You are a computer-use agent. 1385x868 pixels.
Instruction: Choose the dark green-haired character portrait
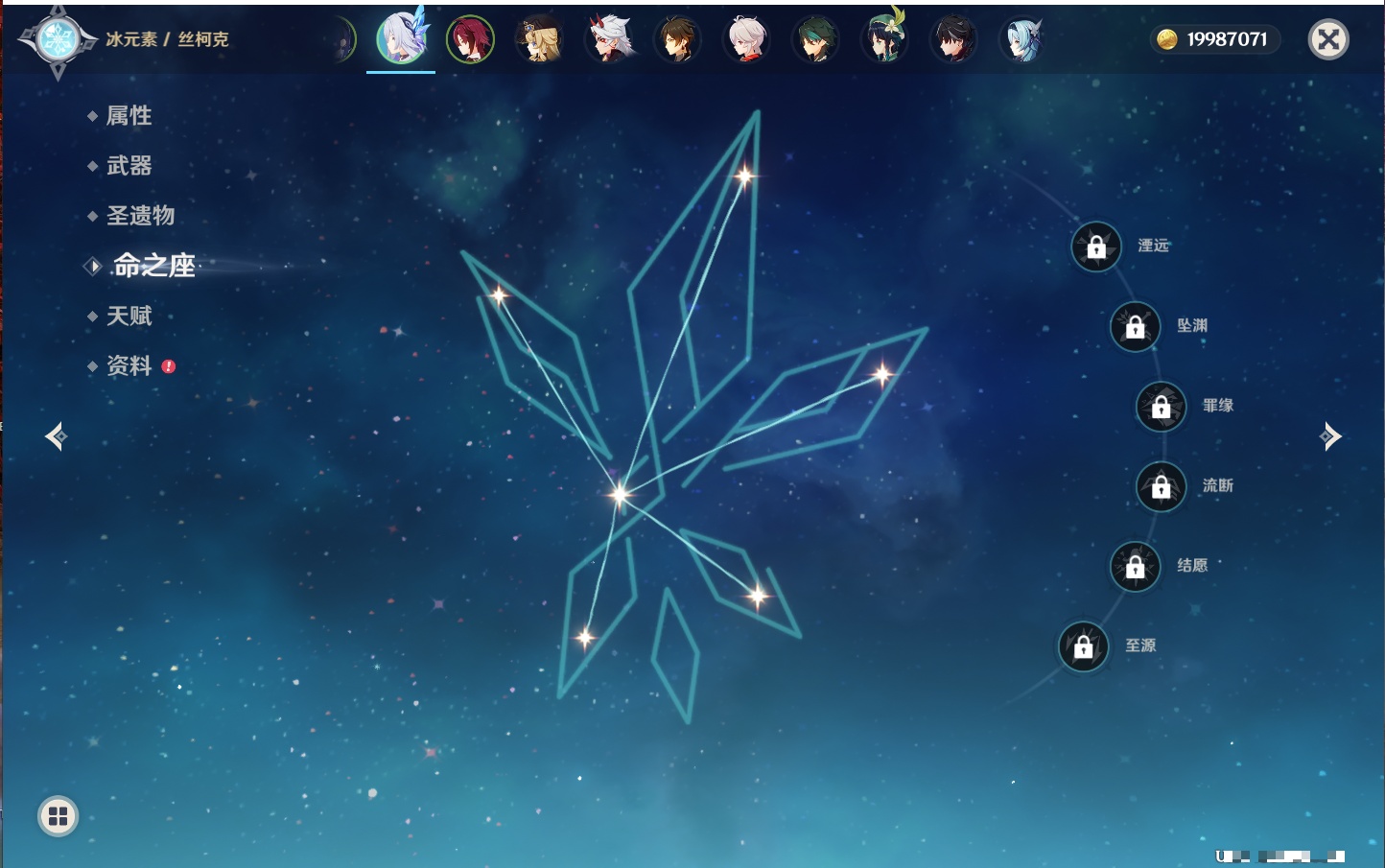click(815, 40)
